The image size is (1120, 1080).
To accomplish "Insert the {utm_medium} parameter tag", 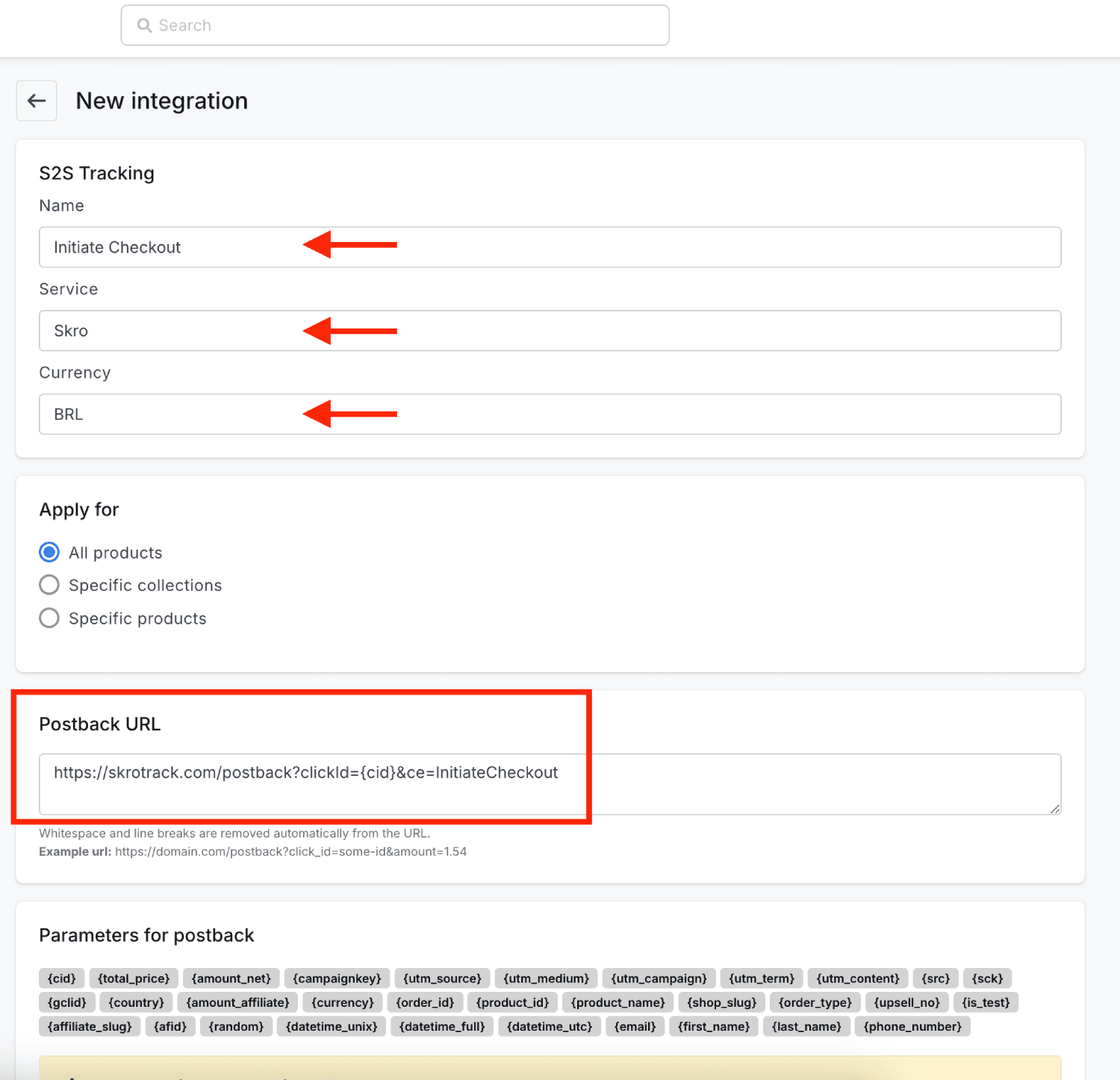I will coord(546,978).
